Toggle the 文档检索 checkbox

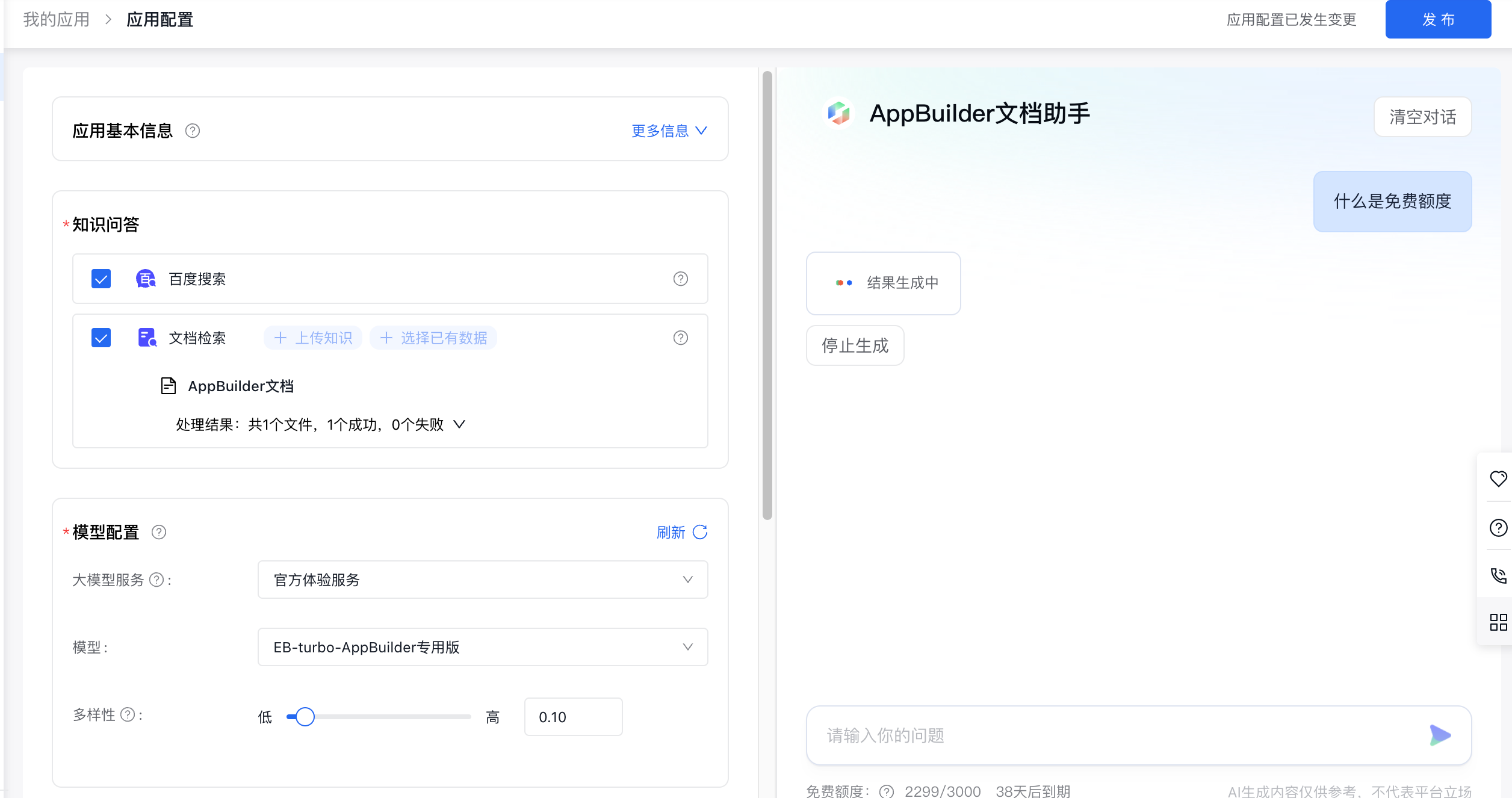click(101, 338)
